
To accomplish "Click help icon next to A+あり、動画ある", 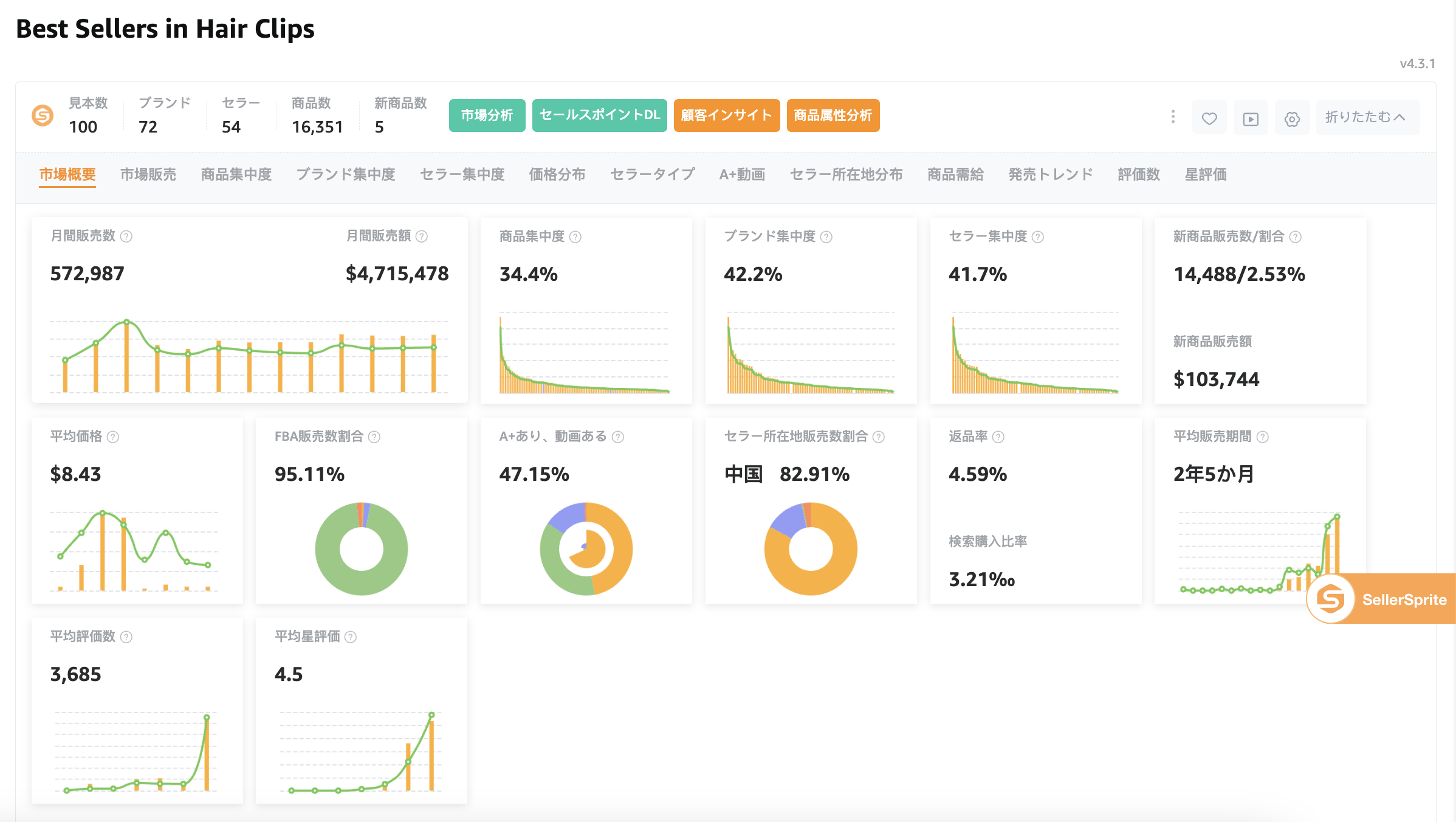I will [618, 437].
